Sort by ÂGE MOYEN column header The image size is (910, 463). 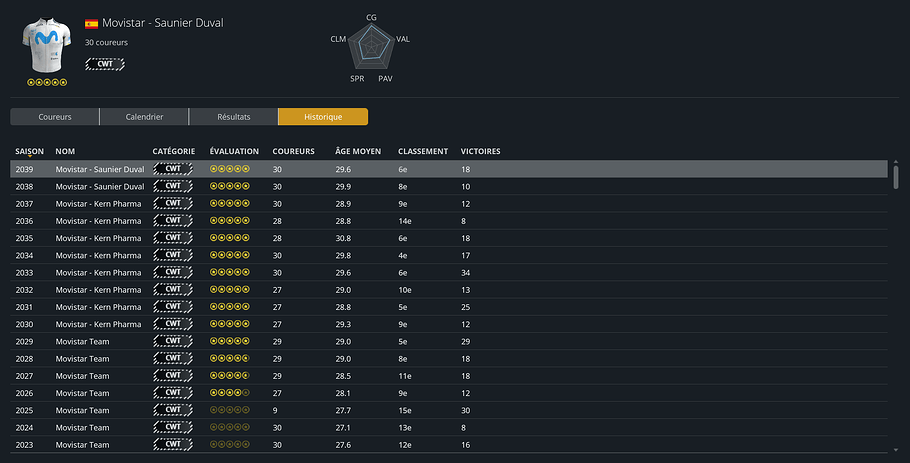358,151
